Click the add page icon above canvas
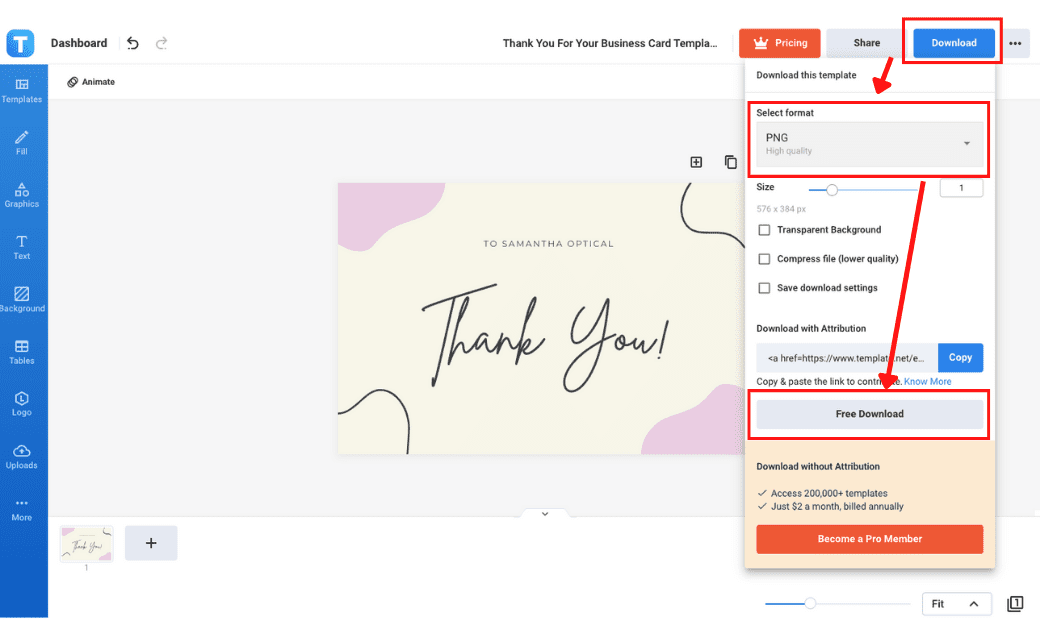This screenshot has width=1040, height=642. pos(696,162)
